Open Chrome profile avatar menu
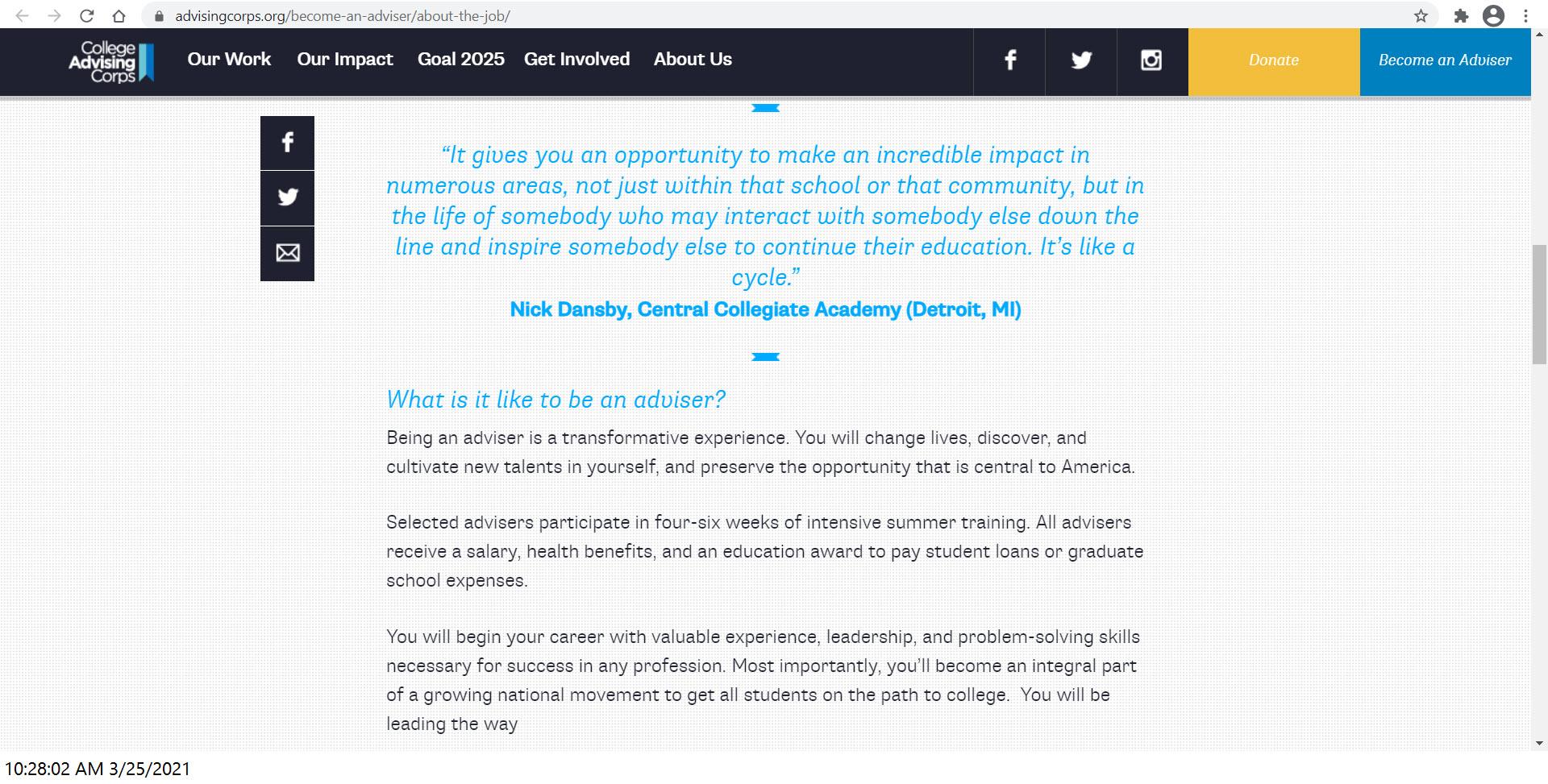Viewport: 1548px width, 784px height. (1493, 16)
